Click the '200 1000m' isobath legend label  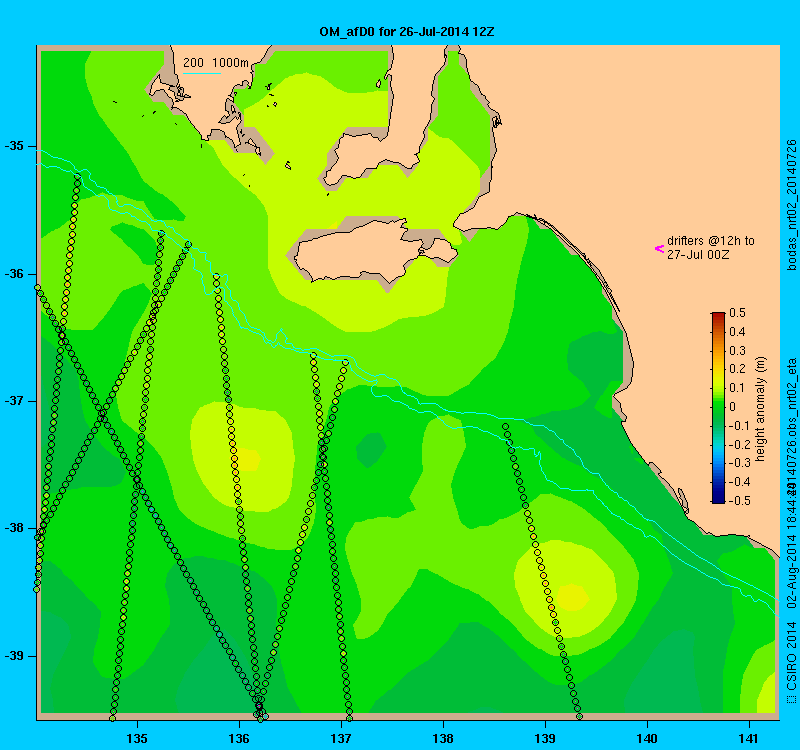(x=216, y=63)
